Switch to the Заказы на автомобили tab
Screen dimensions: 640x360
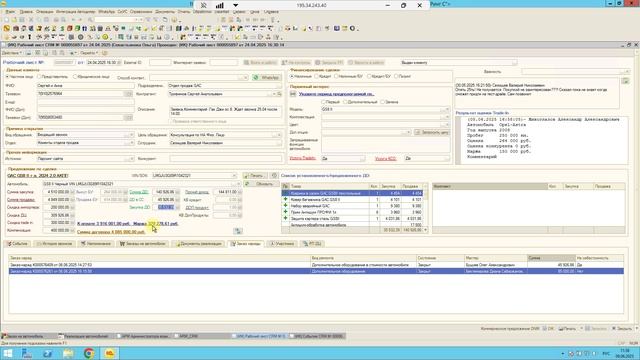(142, 244)
